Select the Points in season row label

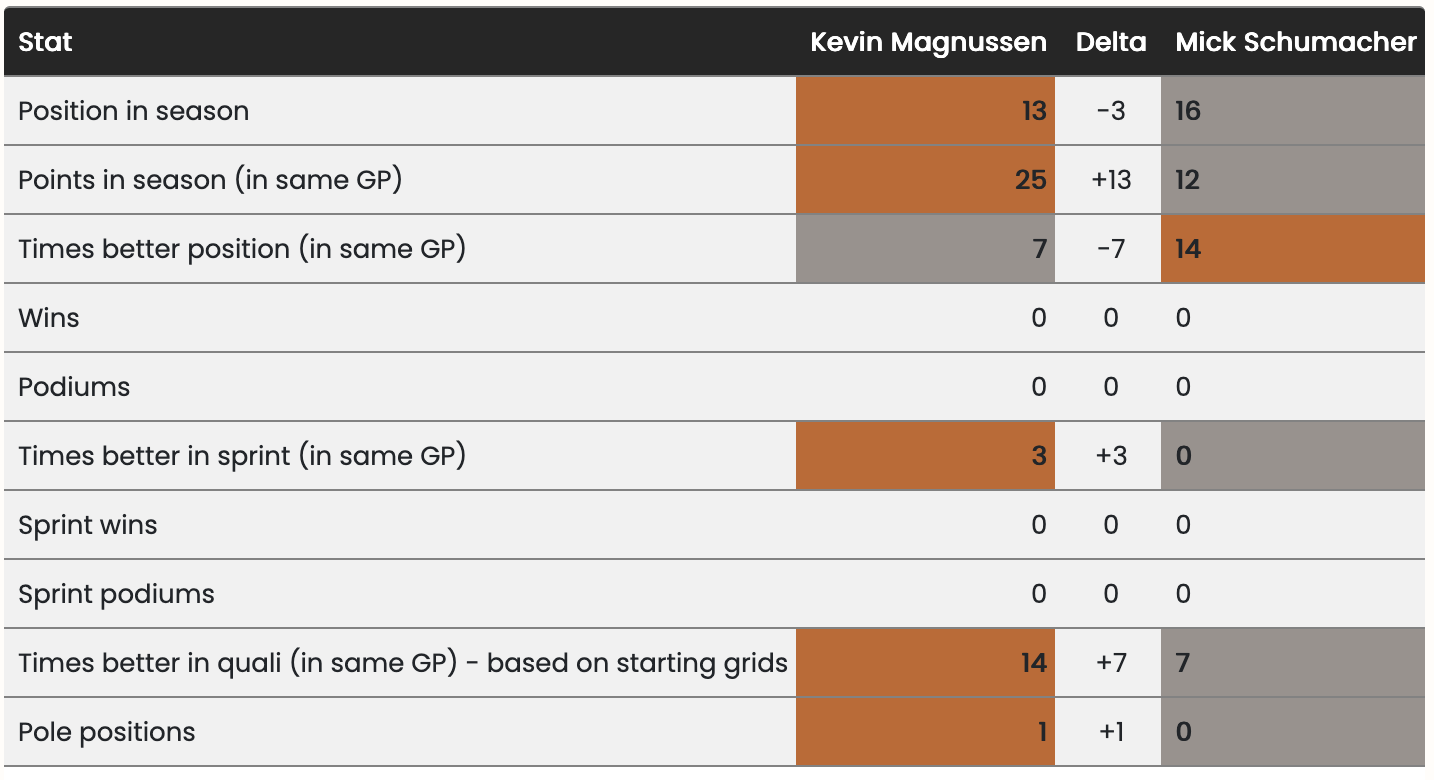[210, 180]
